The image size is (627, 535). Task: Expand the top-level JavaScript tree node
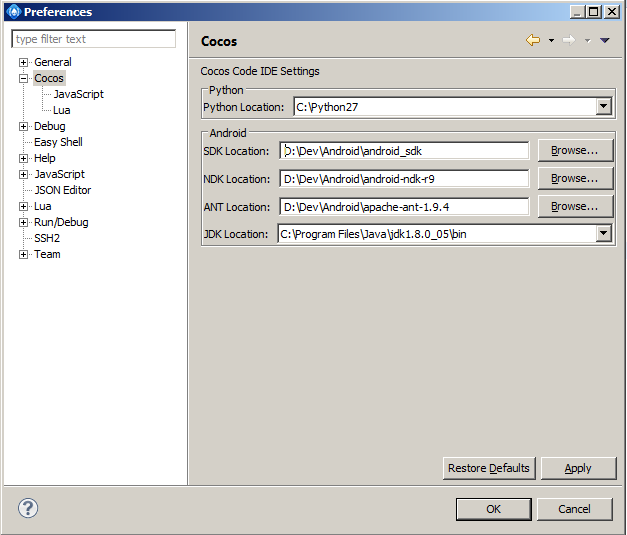(23, 174)
